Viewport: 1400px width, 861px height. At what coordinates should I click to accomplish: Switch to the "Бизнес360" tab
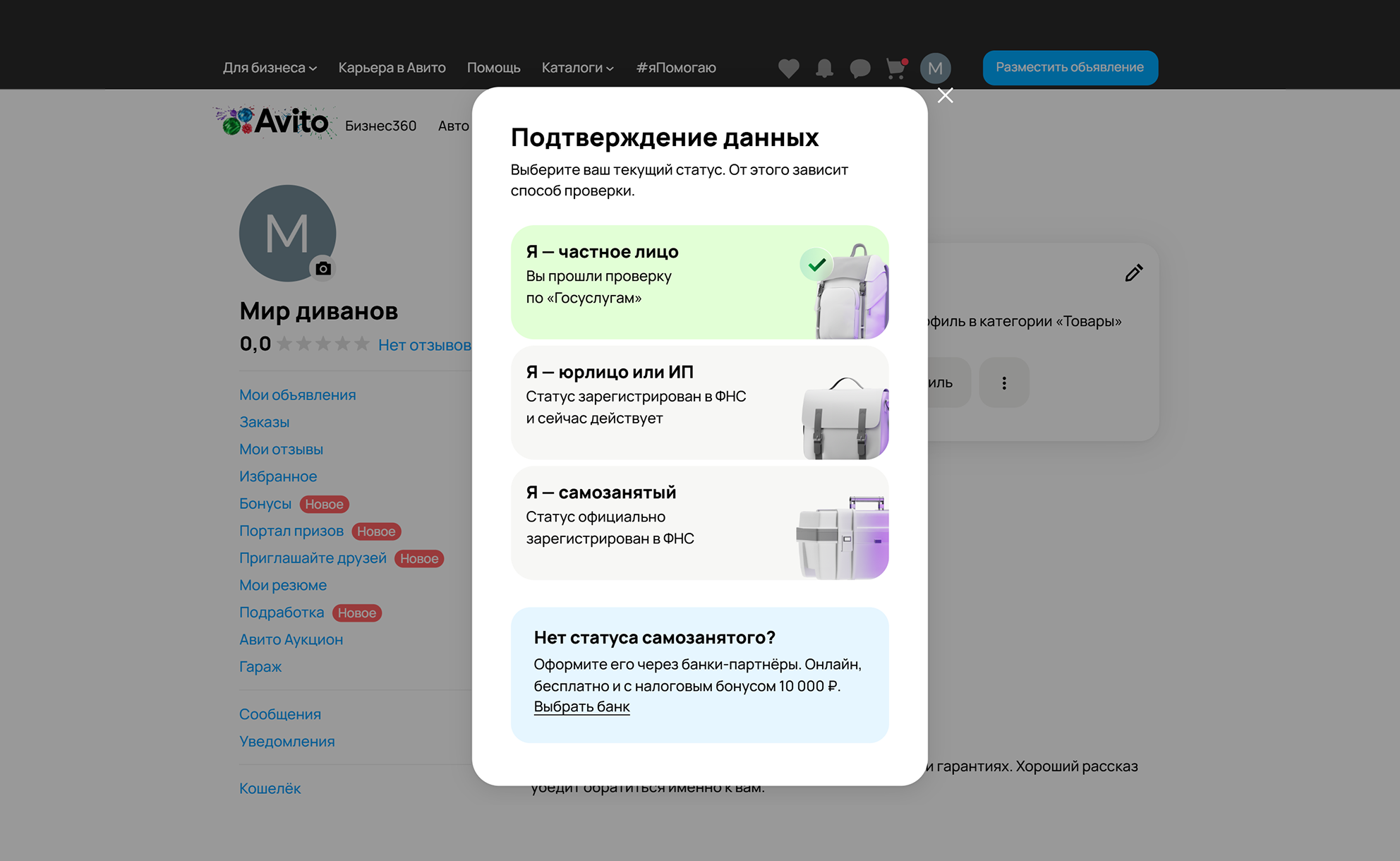click(x=381, y=125)
